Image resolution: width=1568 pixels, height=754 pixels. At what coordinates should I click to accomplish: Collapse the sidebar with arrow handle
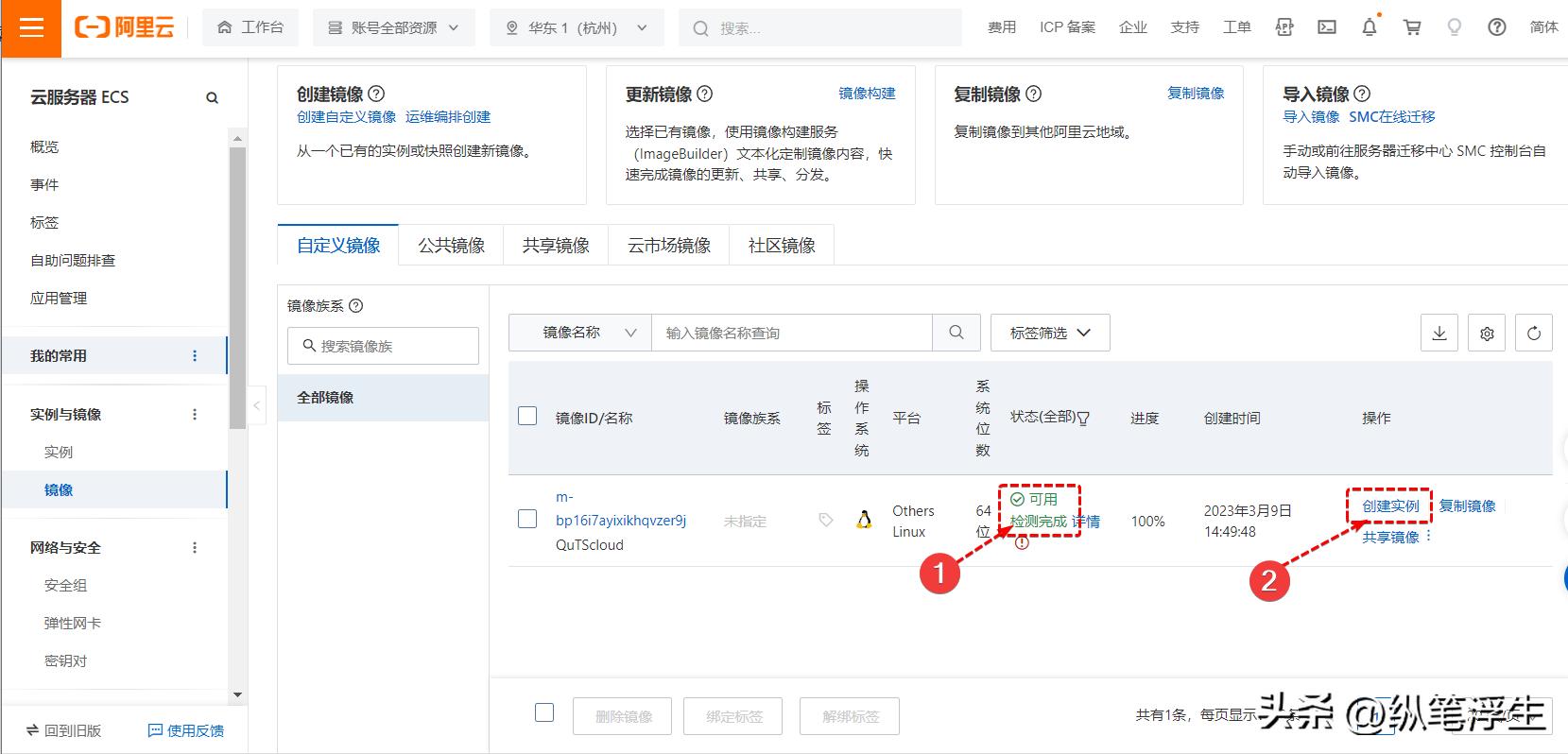click(256, 405)
